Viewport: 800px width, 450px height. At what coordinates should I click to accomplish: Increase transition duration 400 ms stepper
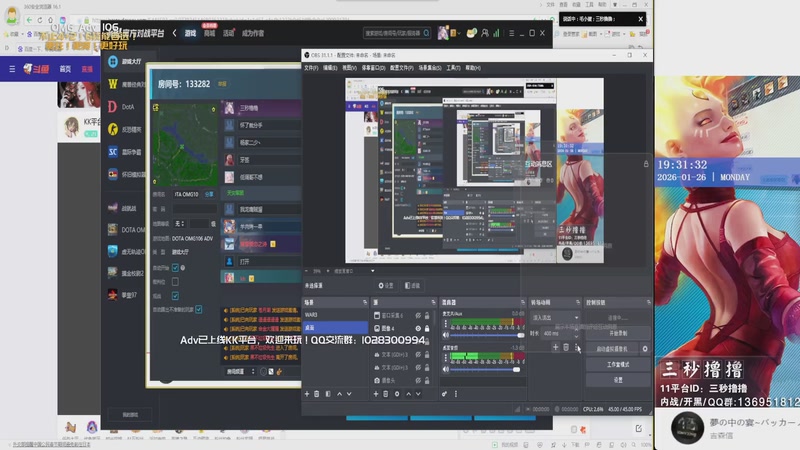click(577, 331)
